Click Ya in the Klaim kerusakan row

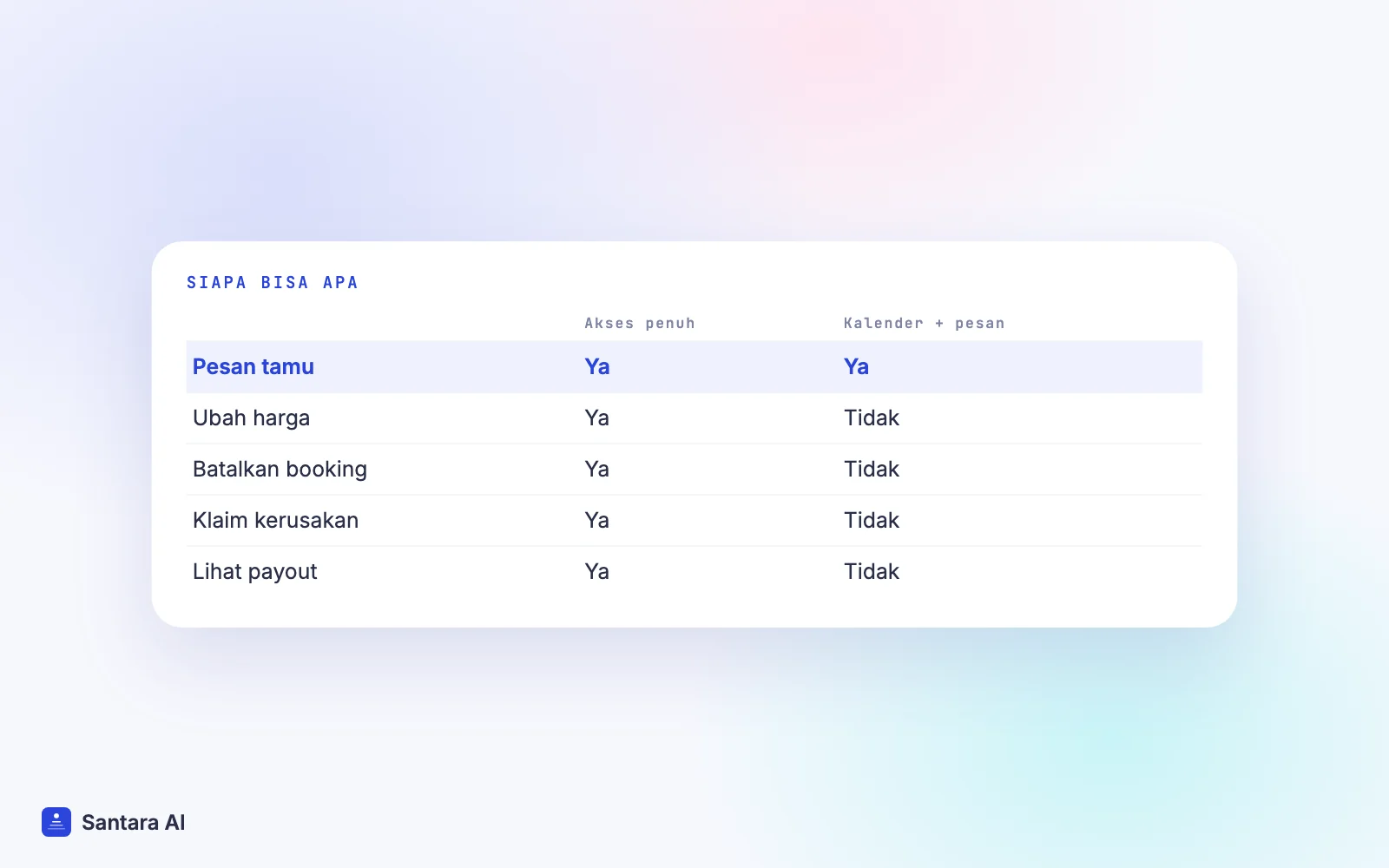coord(597,520)
